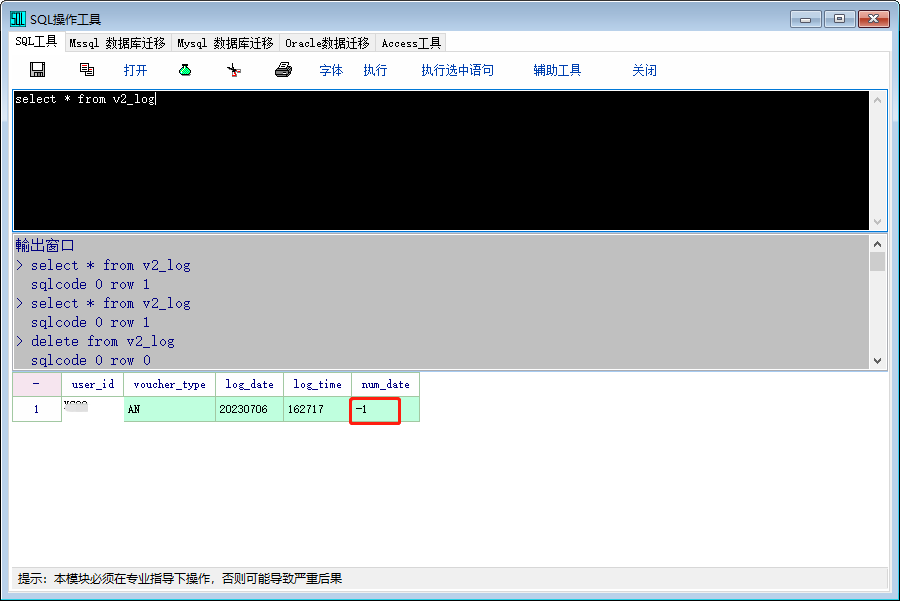The image size is (900, 601).
Task: Click 关闭 in the toolbar
Action: point(644,70)
